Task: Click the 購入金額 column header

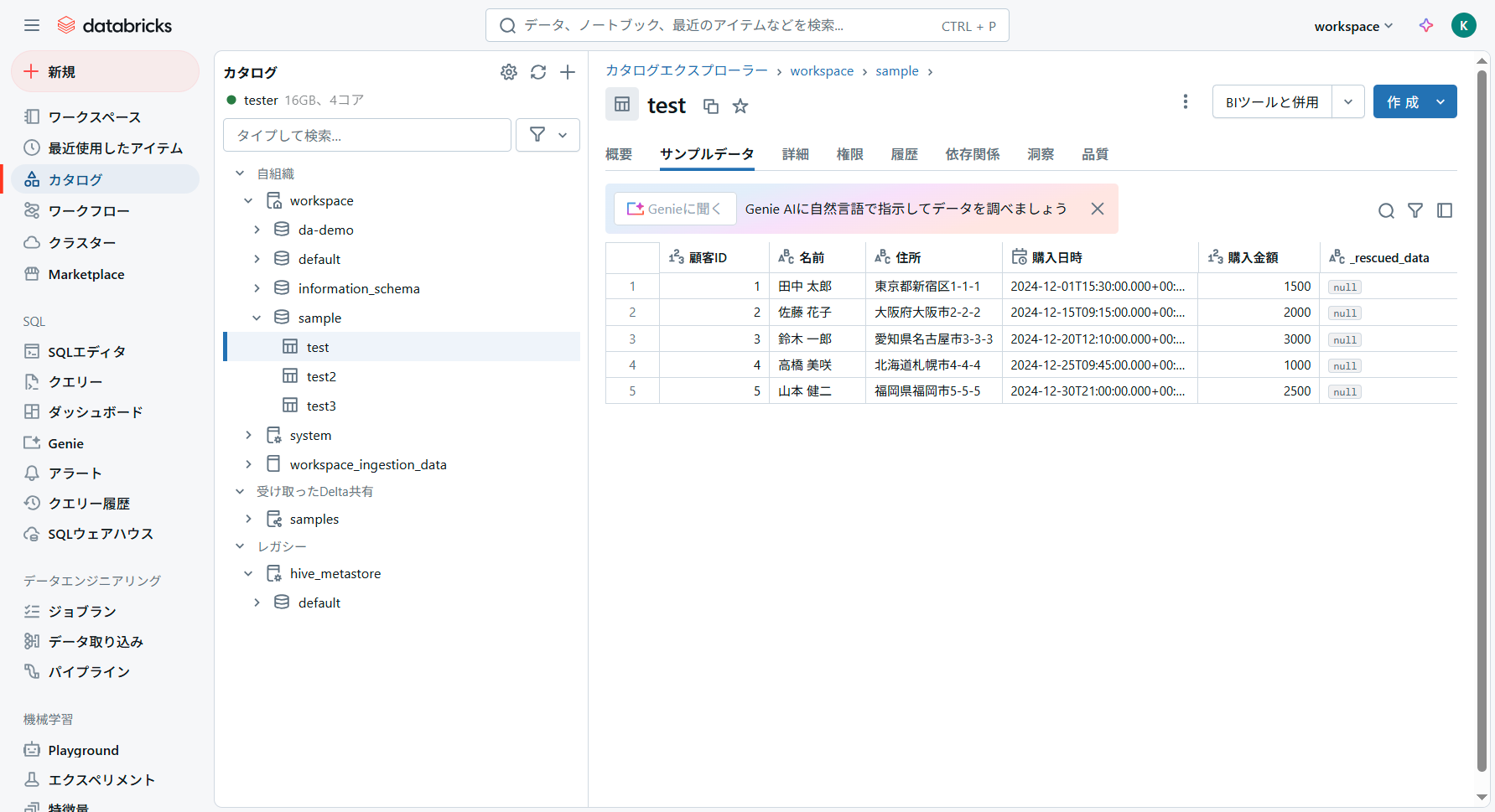Action: [x=1258, y=257]
